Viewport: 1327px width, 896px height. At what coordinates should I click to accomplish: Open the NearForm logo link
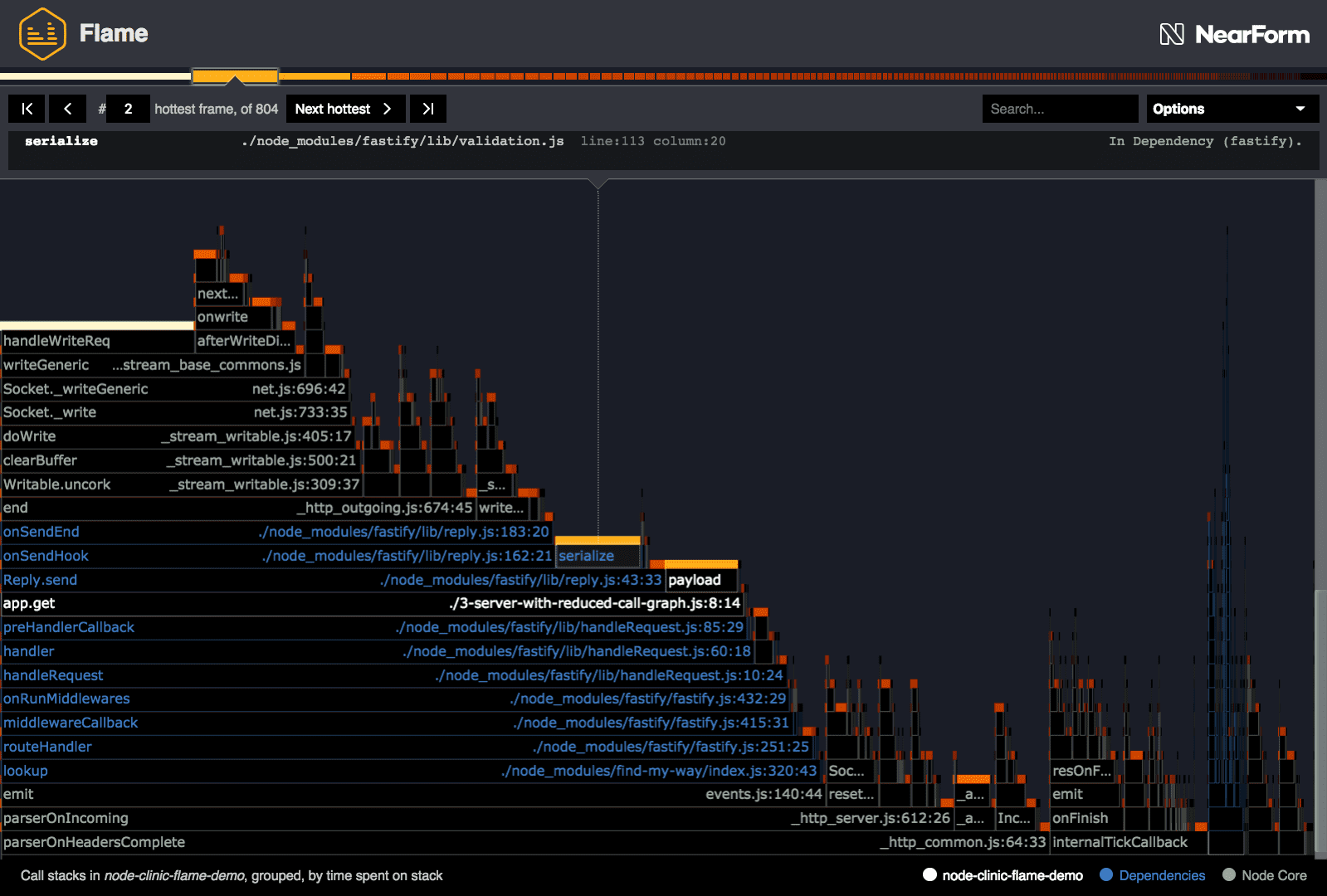[1234, 34]
